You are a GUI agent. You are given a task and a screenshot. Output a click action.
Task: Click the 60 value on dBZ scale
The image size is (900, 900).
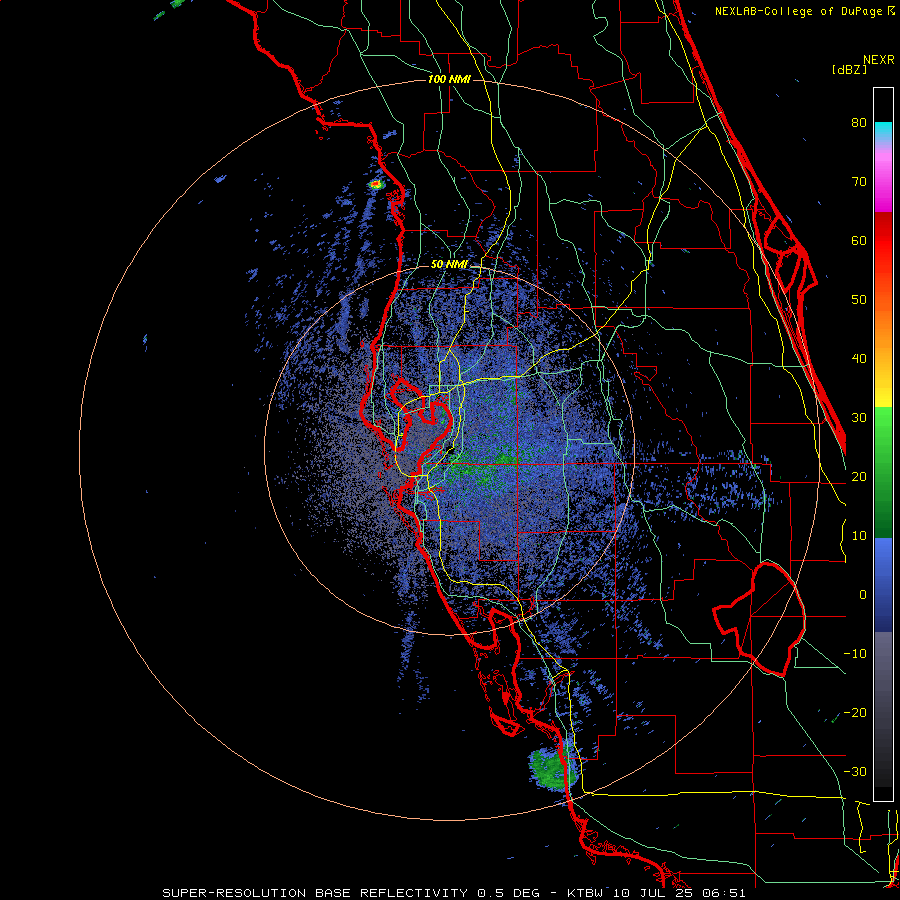pos(859,241)
